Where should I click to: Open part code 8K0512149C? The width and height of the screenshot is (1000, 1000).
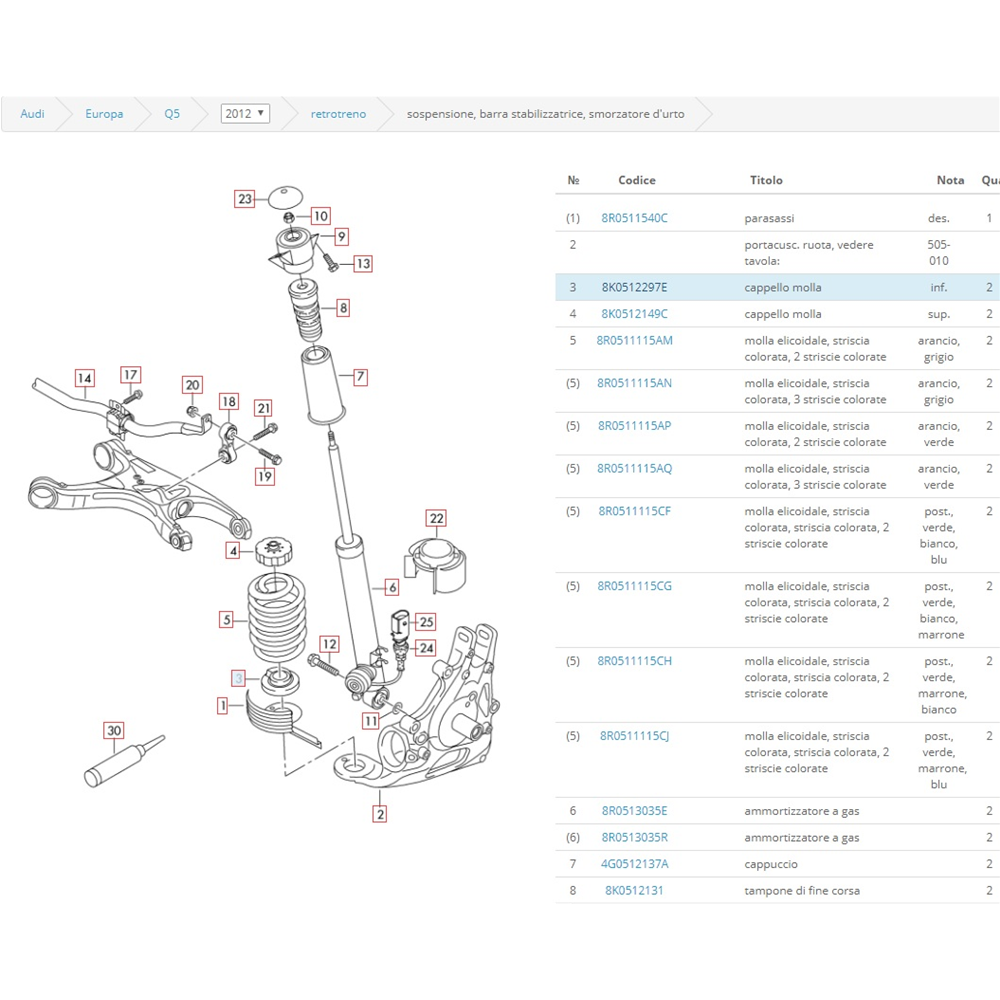coord(635,314)
